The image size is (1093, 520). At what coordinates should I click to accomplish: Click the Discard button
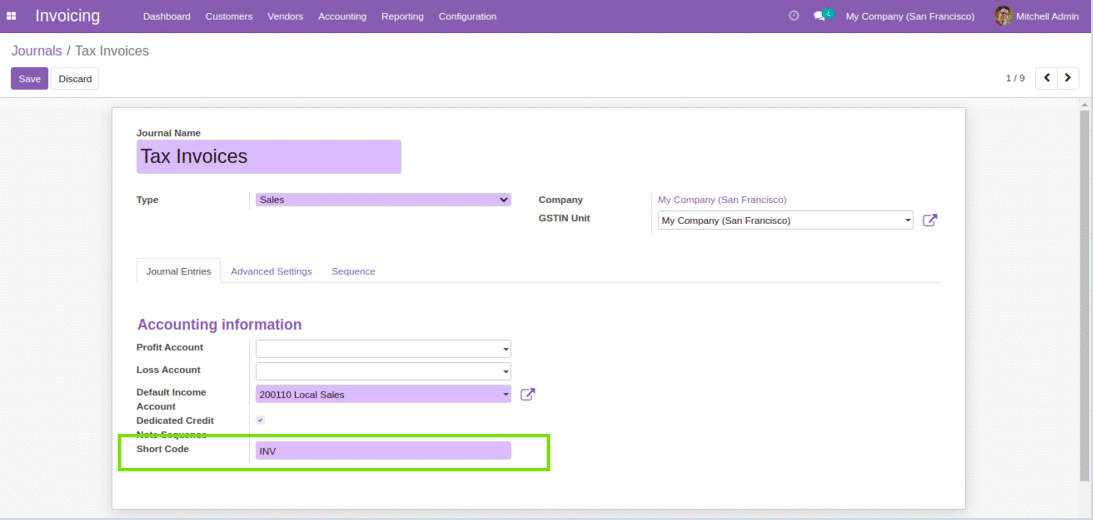pyautogui.click(x=75, y=79)
